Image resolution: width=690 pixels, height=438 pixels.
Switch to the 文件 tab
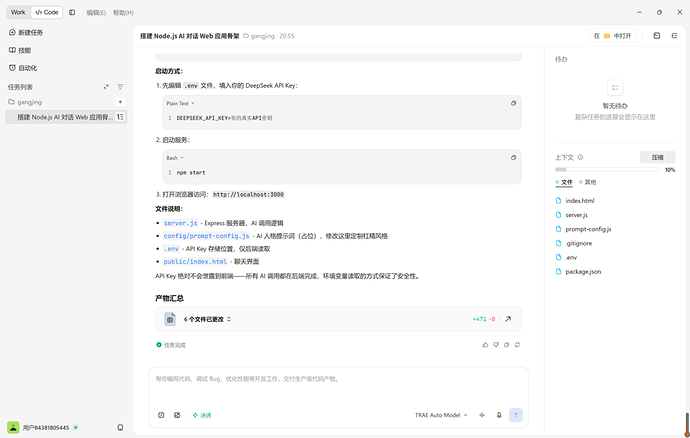click(x=564, y=182)
